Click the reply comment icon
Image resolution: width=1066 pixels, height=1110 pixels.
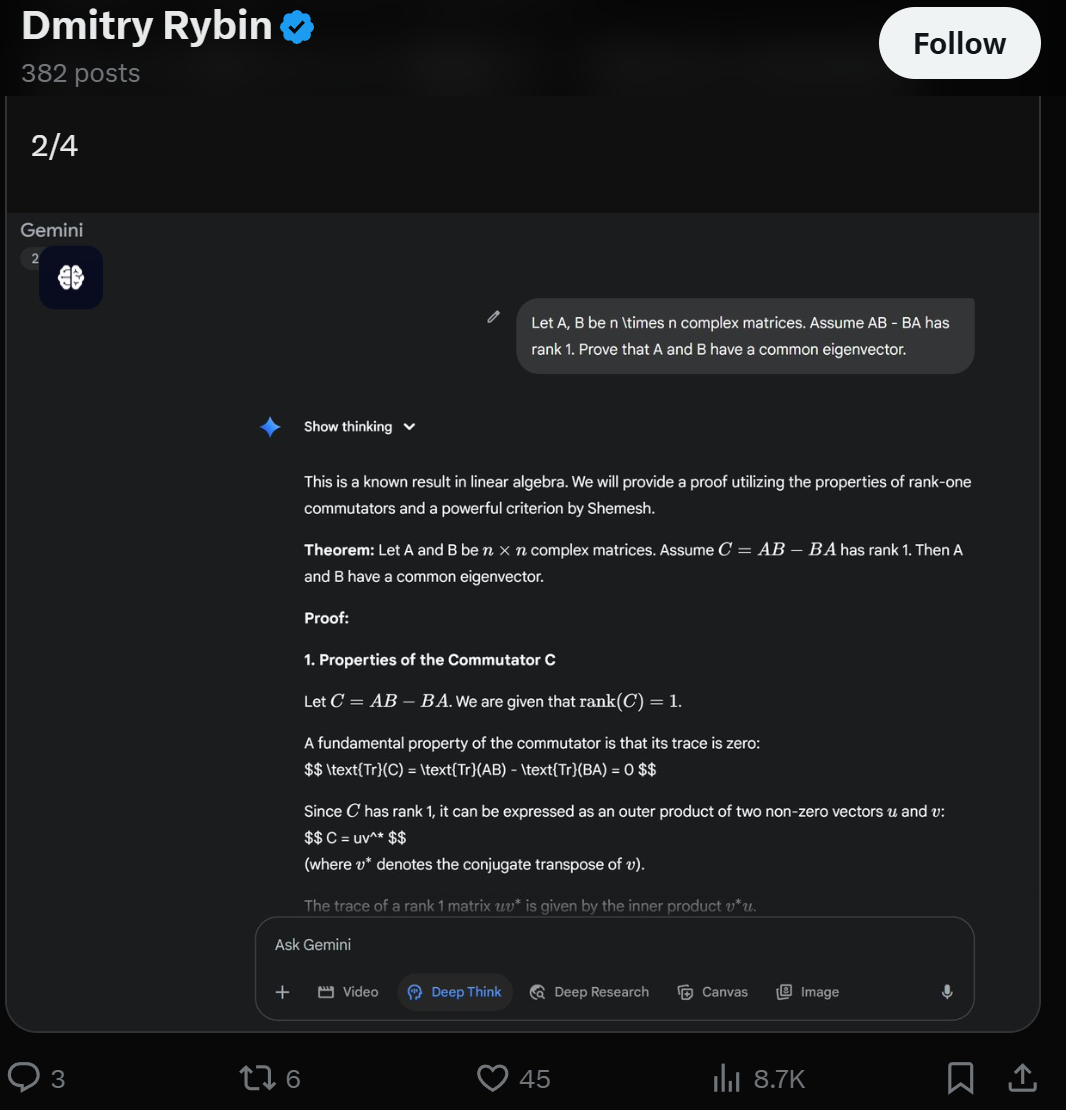tap(24, 1078)
